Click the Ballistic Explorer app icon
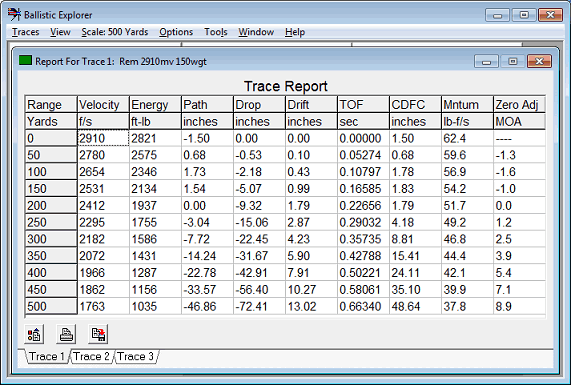This screenshot has width=571, height=385. tap(14, 15)
